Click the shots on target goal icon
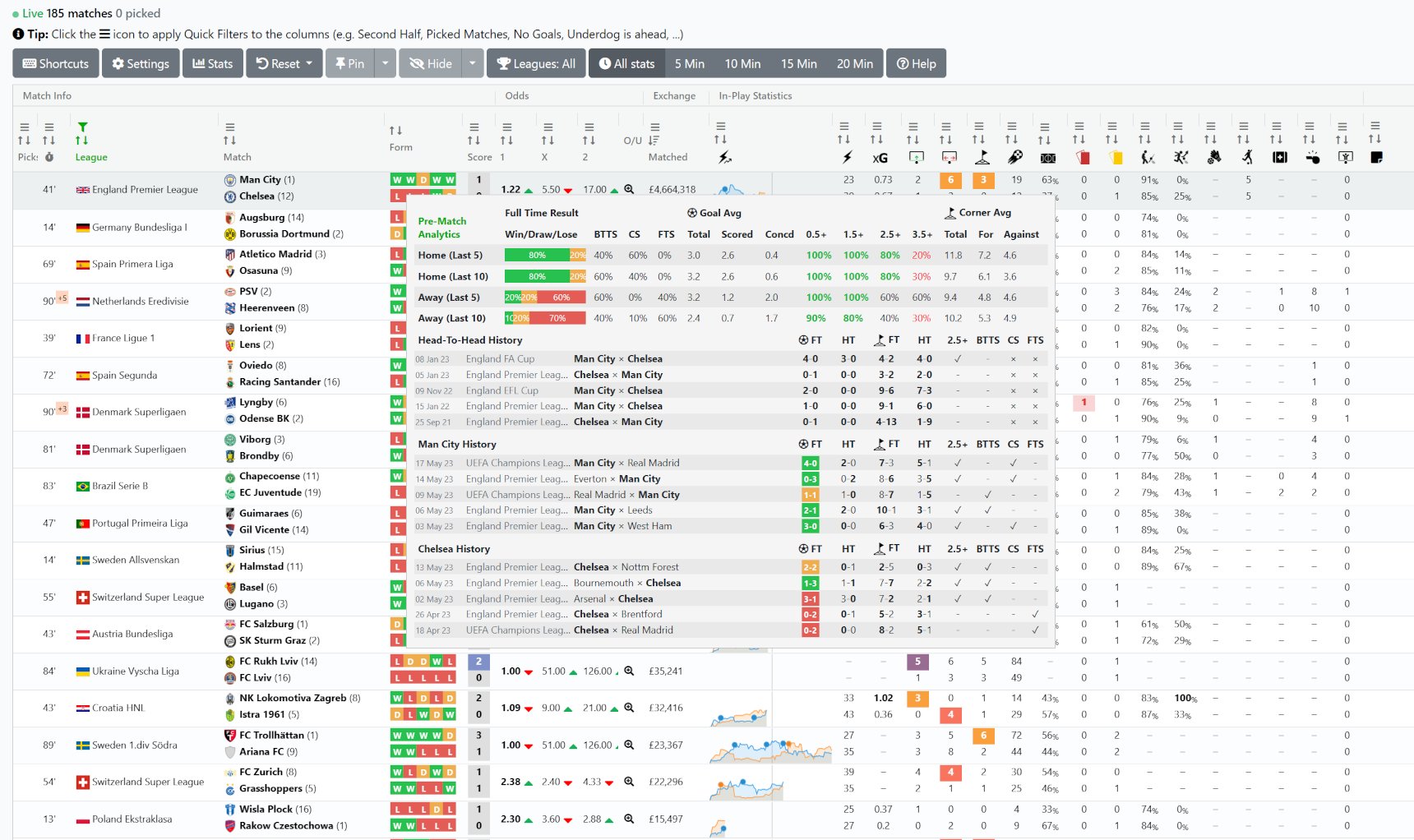 pos(916,157)
